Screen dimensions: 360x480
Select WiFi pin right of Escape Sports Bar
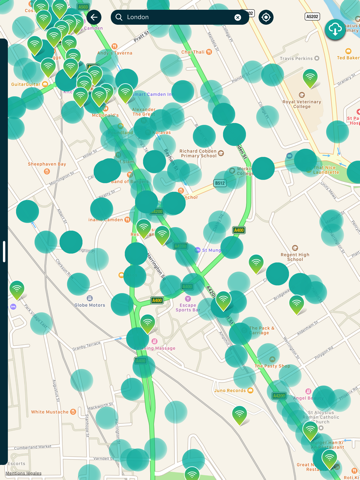coord(223,301)
